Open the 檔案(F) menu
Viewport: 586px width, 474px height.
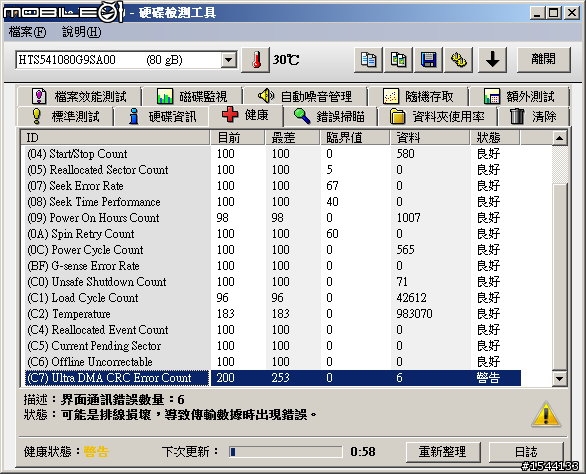28,32
